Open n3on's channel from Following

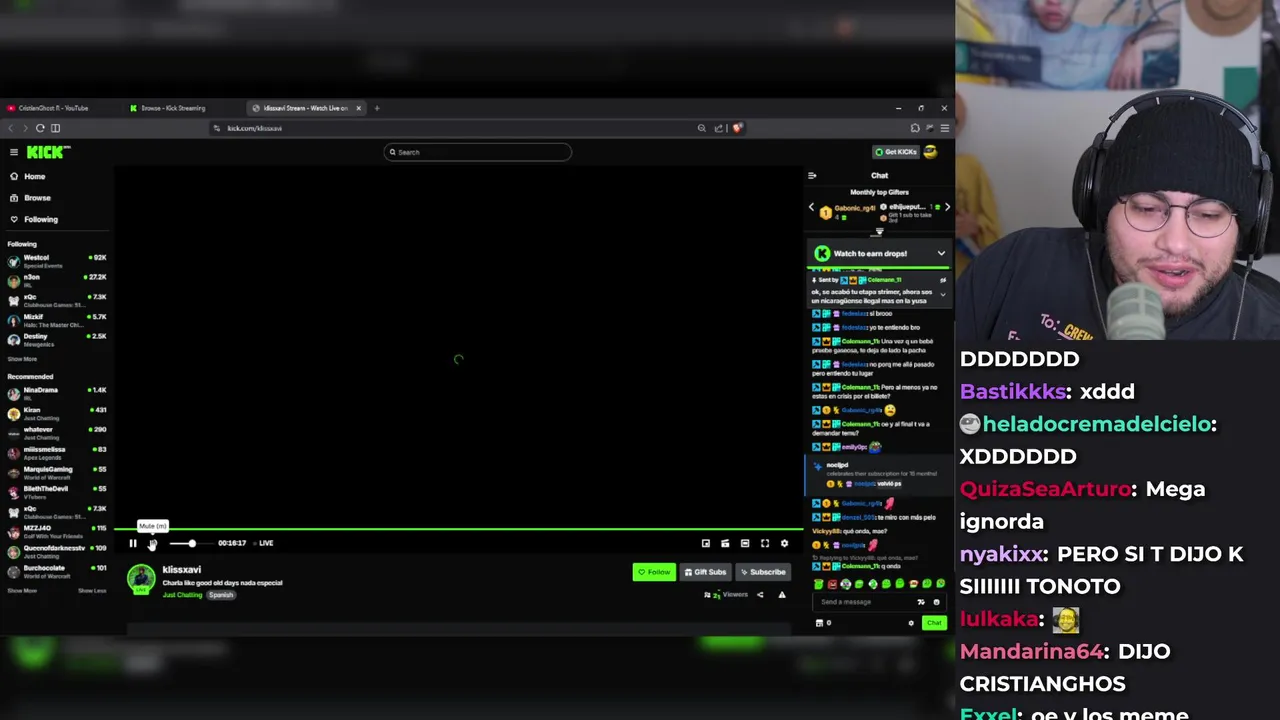[57, 280]
